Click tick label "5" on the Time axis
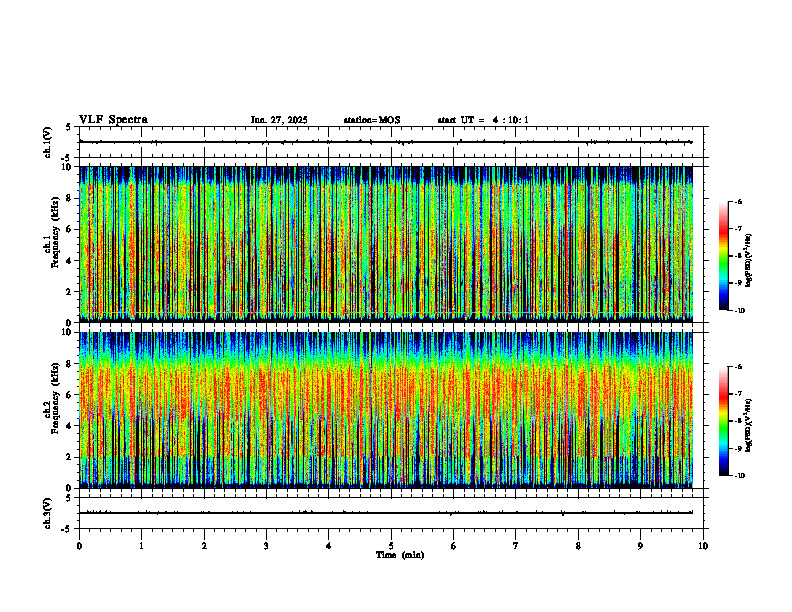The width and height of the screenshot is (792, 612). pyautogui.click(x=391, y=546)
